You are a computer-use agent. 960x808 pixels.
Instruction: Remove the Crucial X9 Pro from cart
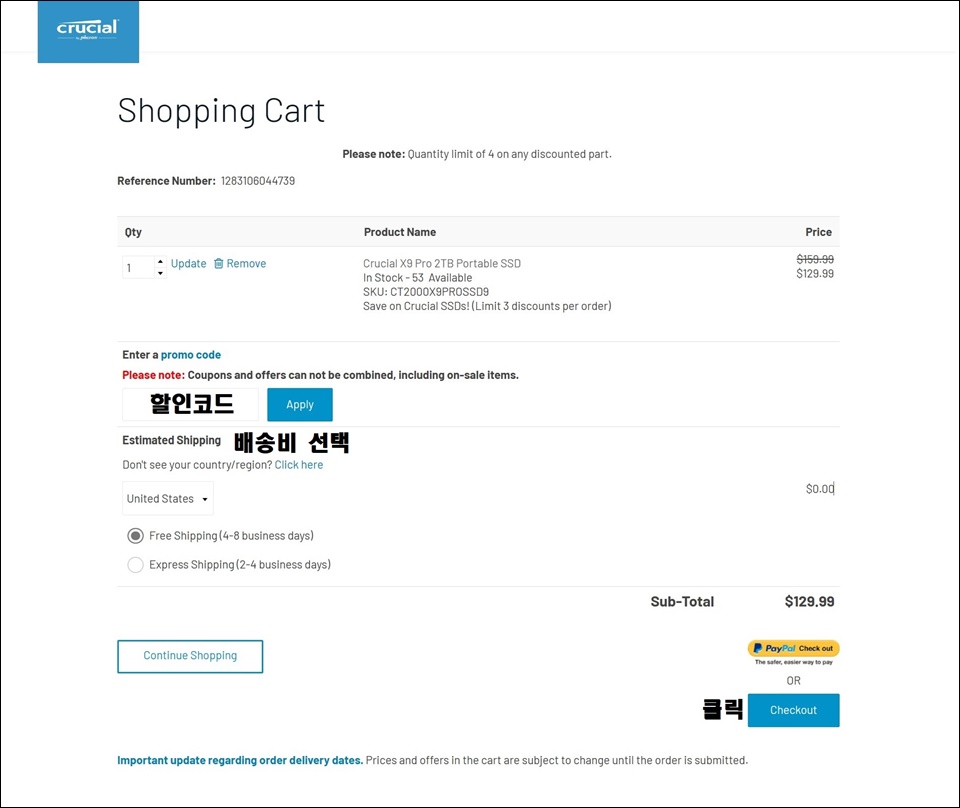click(246, 263)
